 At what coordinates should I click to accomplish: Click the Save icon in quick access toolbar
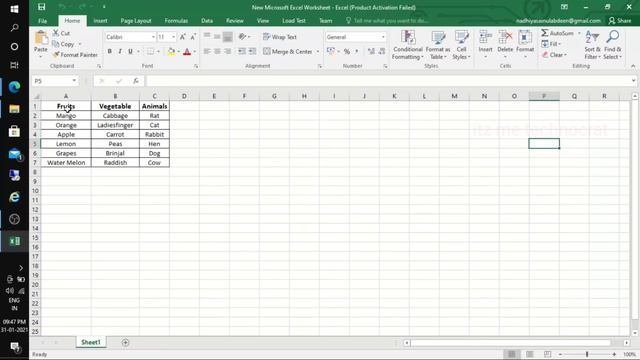41,7
